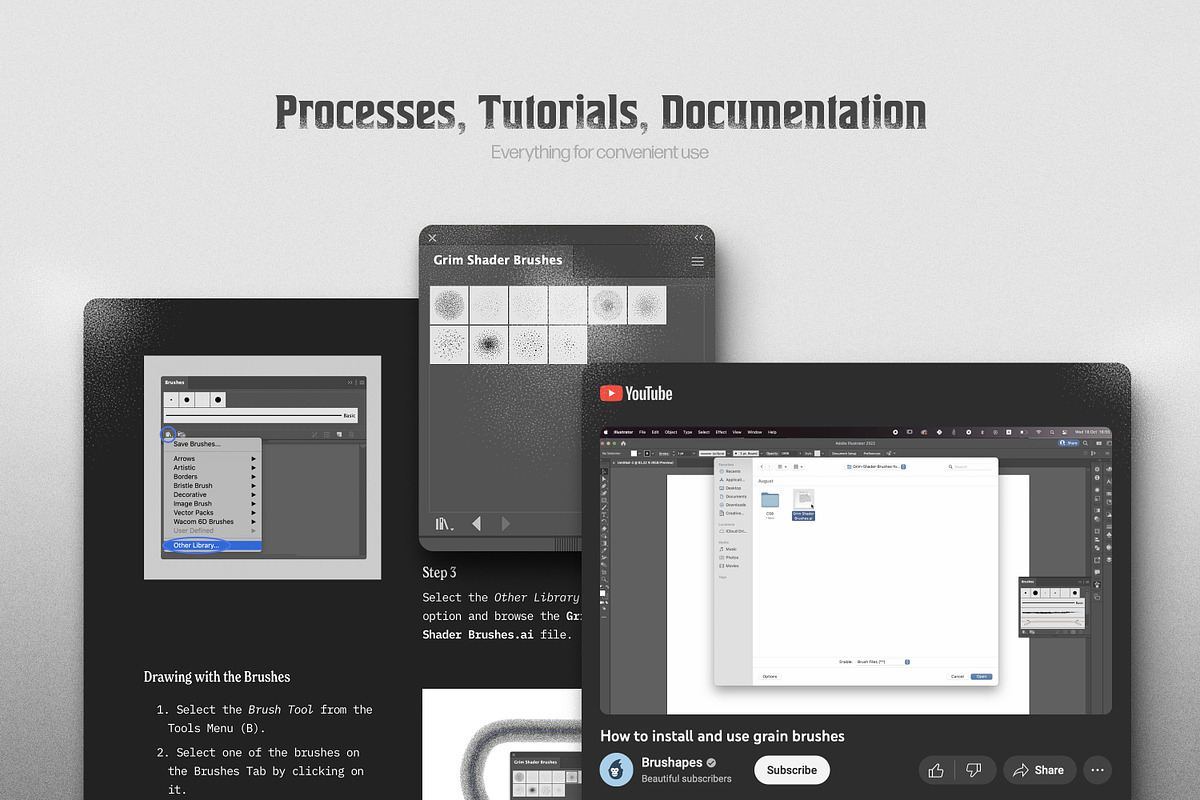This screenshot has width=1200, height=800.
Task: Open Libraries Panel icon in Brushes panel
Action: [x=182, y=434]
